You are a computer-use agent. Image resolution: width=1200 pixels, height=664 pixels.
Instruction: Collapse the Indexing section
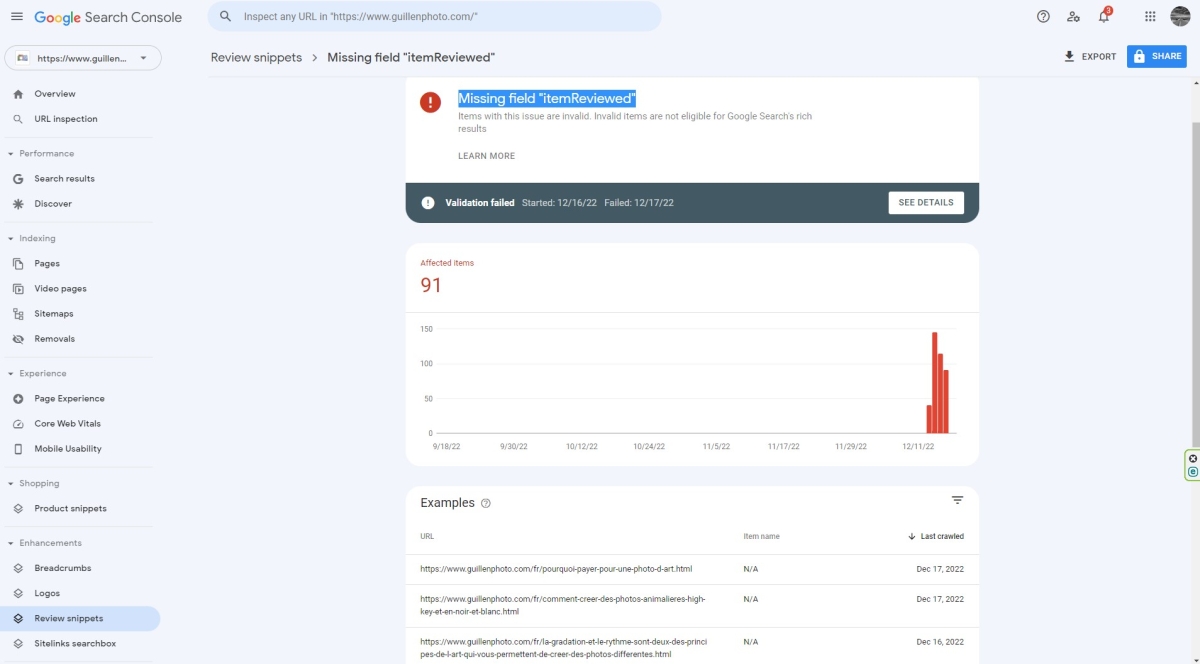[11, 239]
